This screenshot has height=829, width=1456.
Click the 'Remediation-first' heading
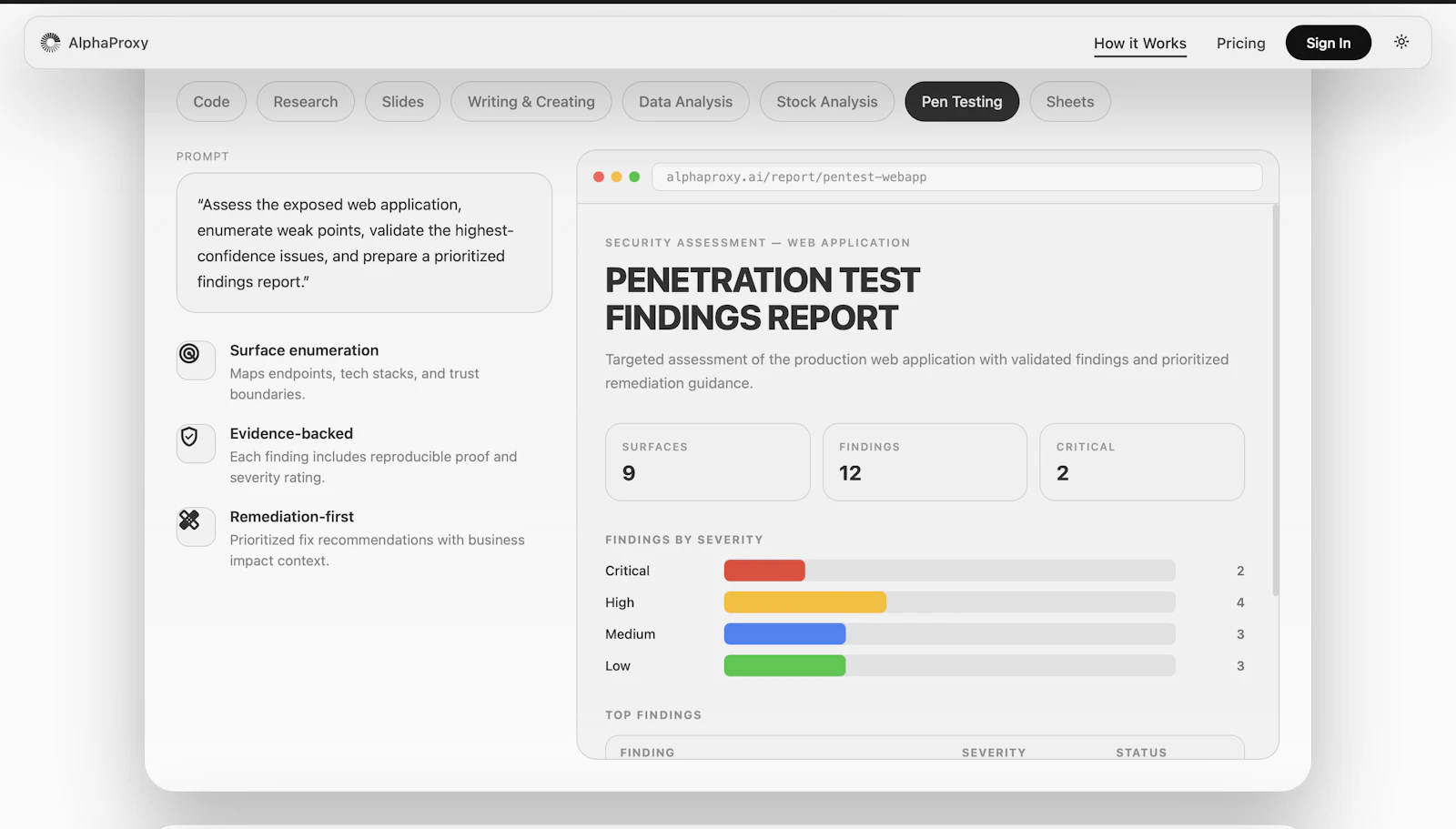pos(292,517)
